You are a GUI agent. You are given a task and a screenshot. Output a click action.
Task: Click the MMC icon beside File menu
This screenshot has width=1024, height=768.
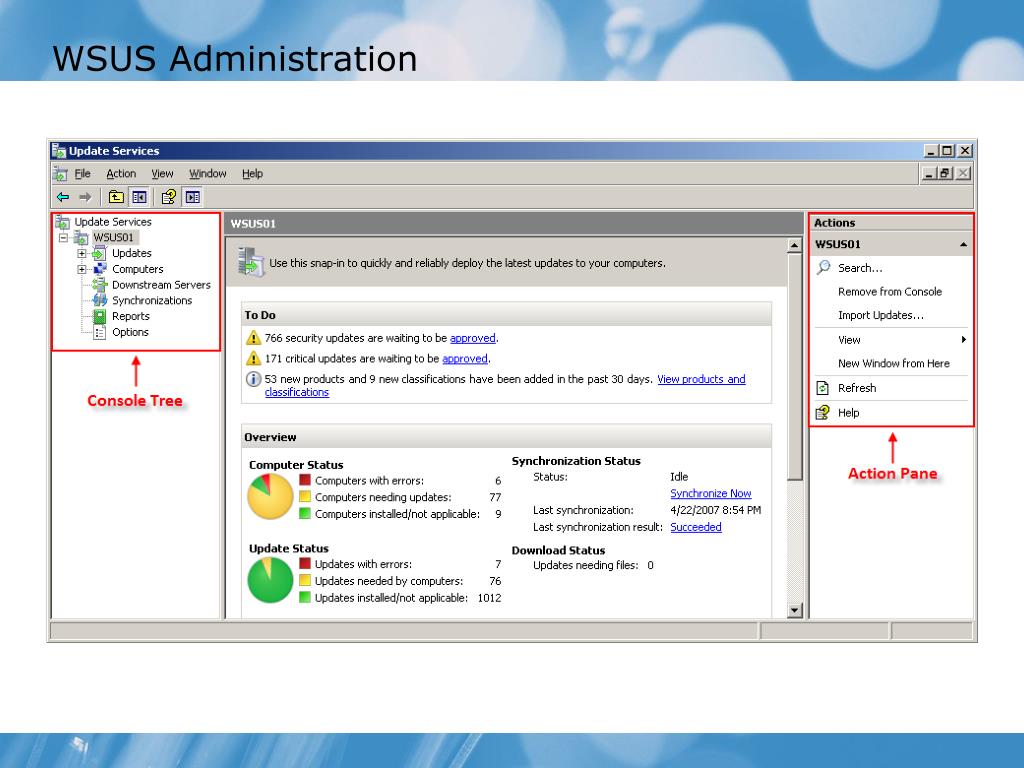(x=60, y=174)
